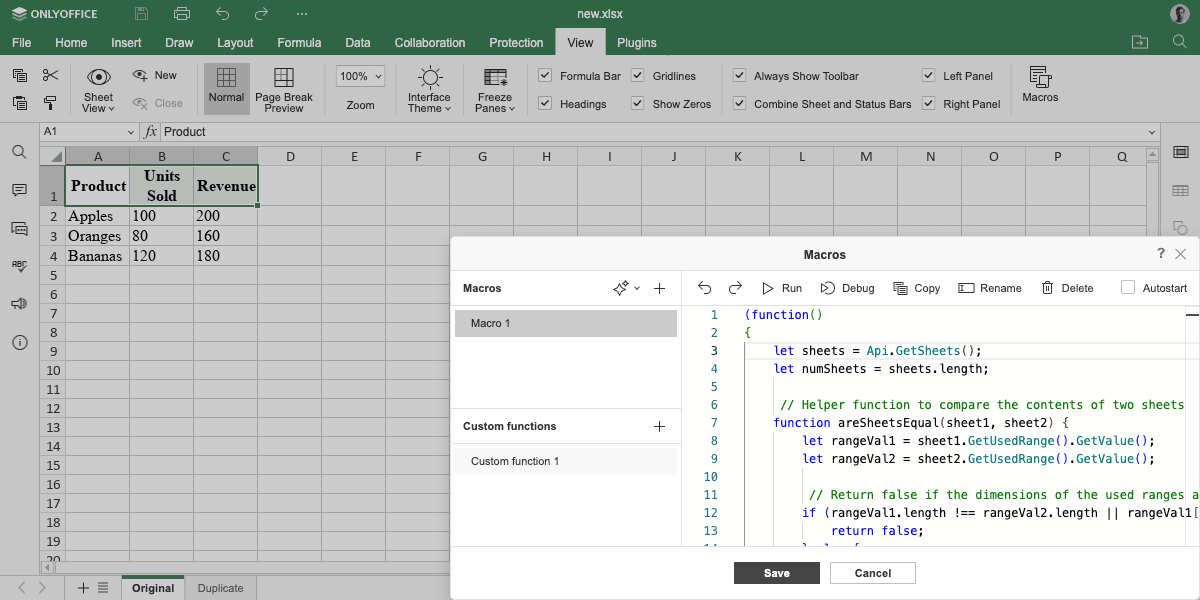This screenshot has width=1200, height=600.
Task: Click the Print icon in title bar
Action: [181, 14]
